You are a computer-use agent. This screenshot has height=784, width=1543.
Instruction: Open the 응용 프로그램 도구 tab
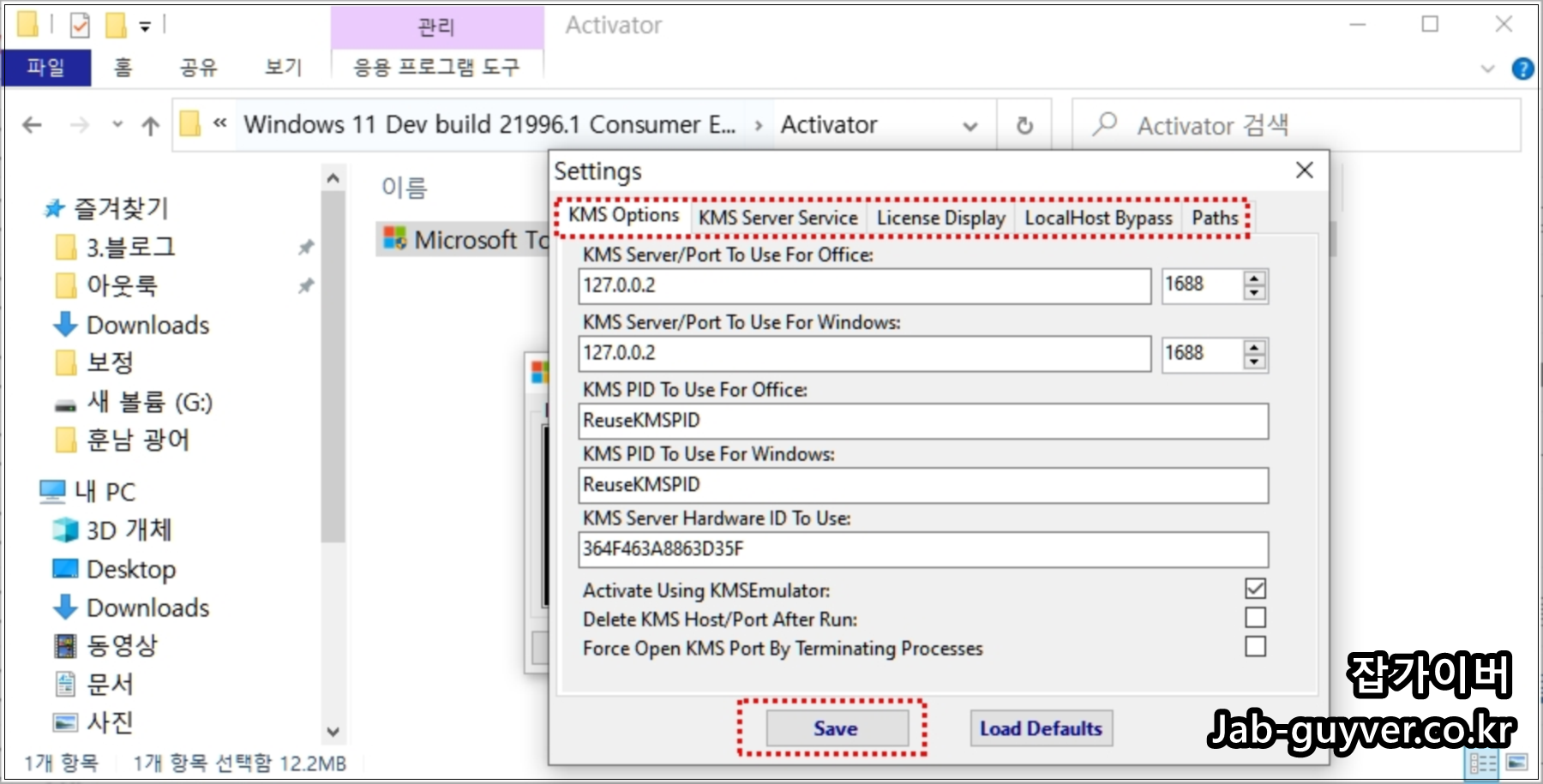click(x=437, y=67)
